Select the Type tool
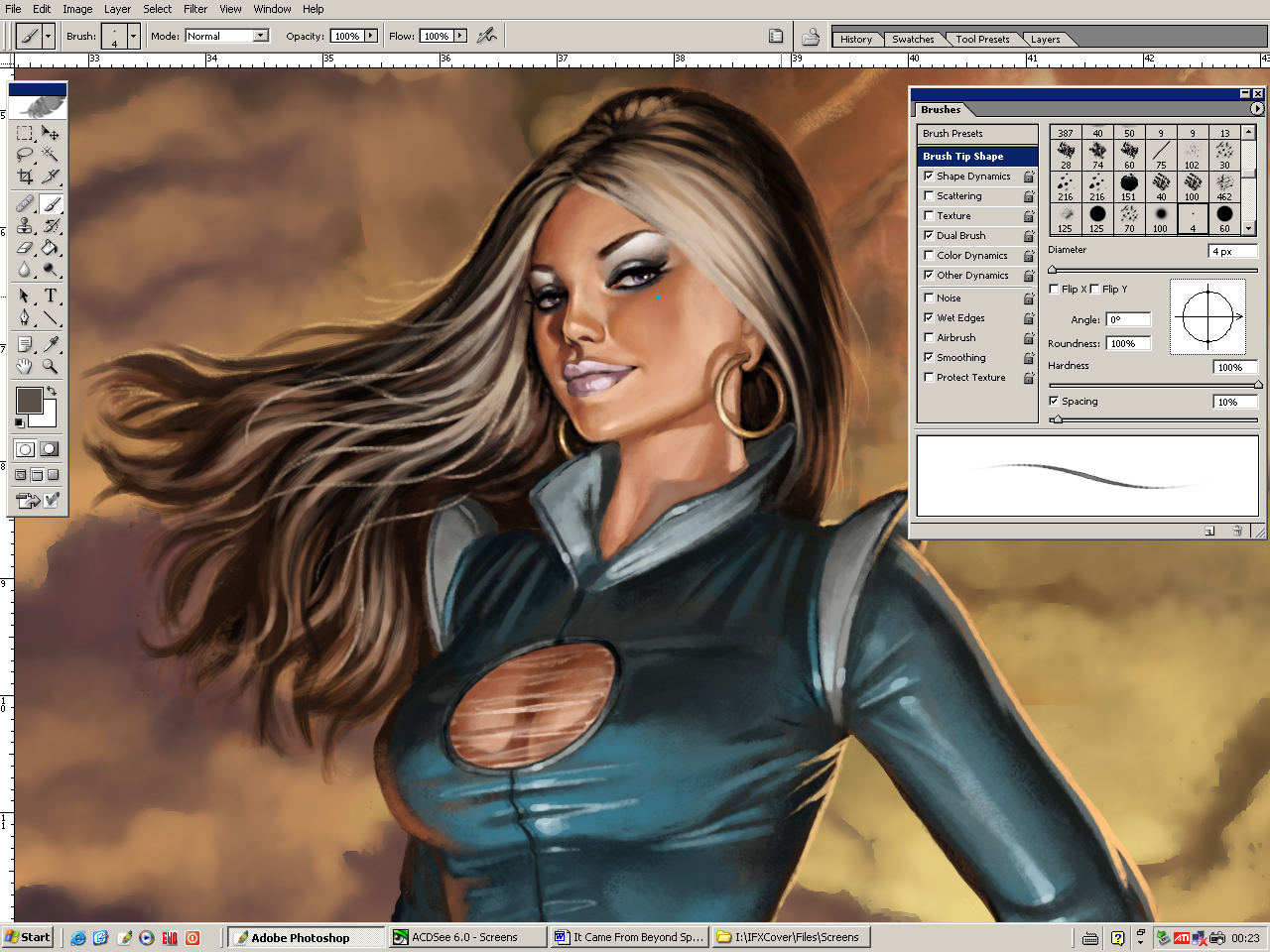This screenshot has width=1270, height=952. click(x=51, y=297)
